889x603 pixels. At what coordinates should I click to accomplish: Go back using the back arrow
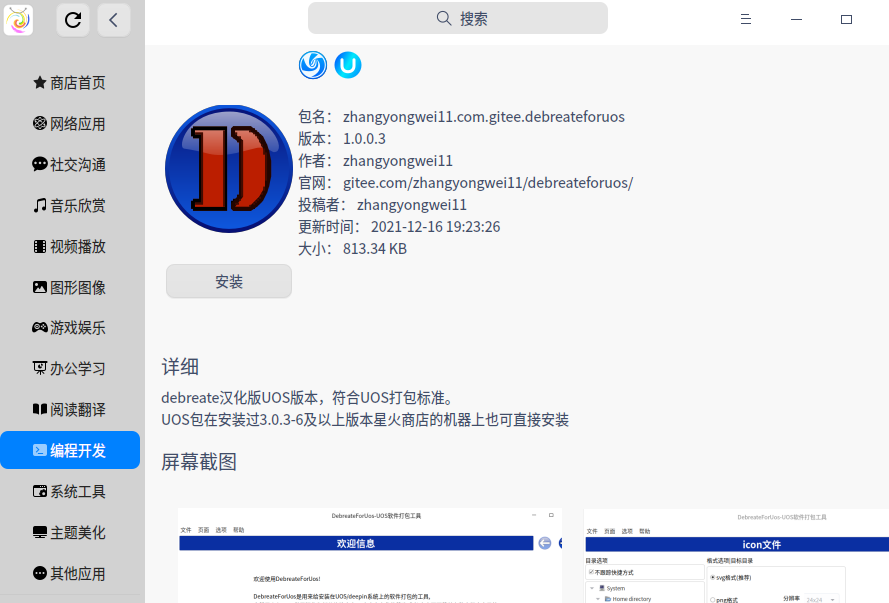(113, 18)
